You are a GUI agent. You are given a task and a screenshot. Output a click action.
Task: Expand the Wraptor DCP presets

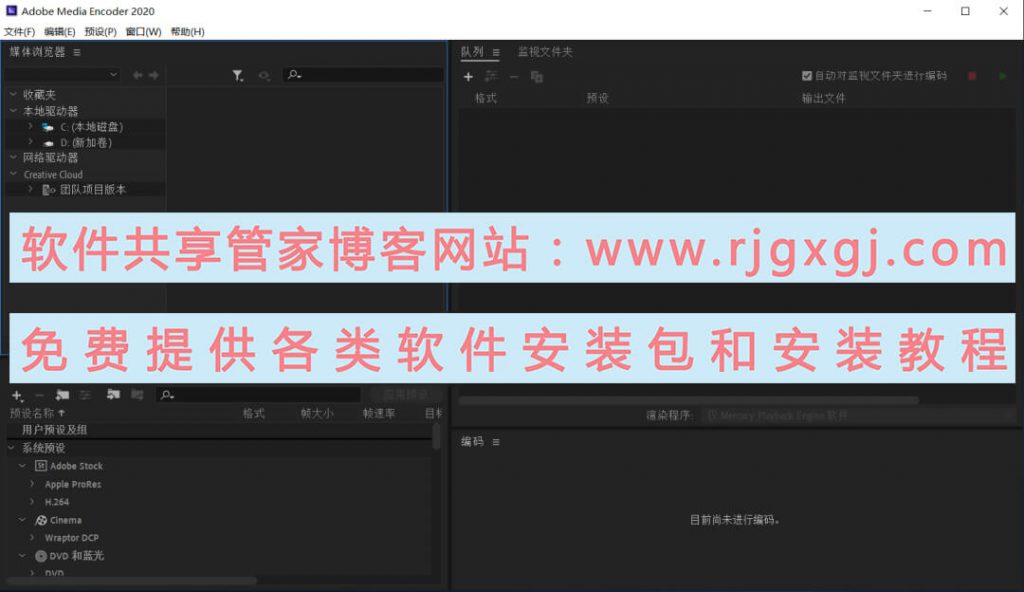32,538
